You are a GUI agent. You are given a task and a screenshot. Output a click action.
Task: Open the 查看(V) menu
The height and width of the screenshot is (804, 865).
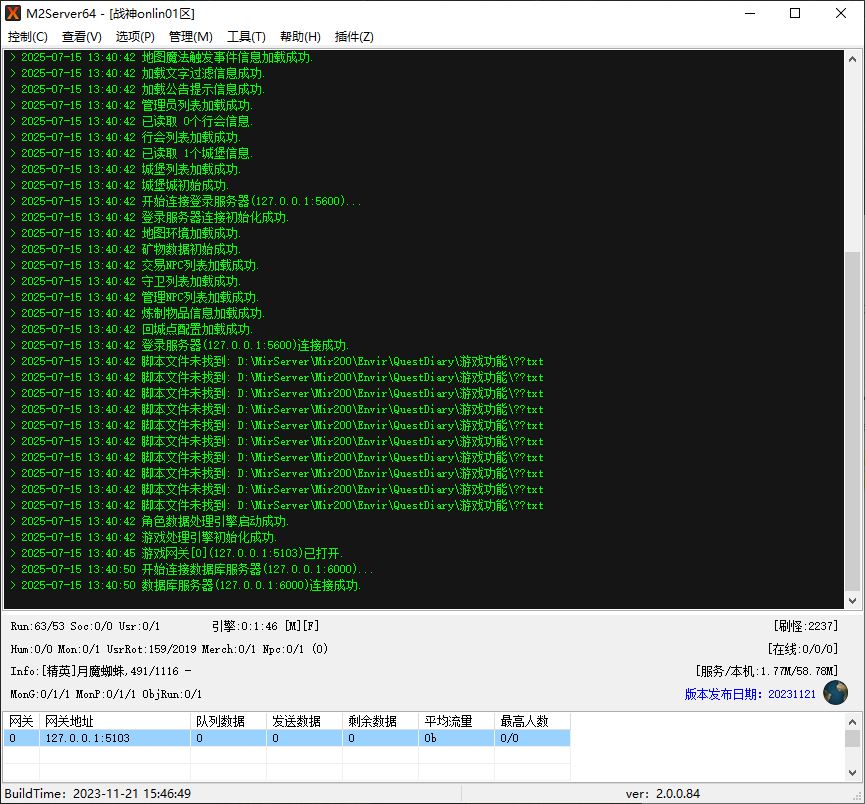tap(82, 36)
